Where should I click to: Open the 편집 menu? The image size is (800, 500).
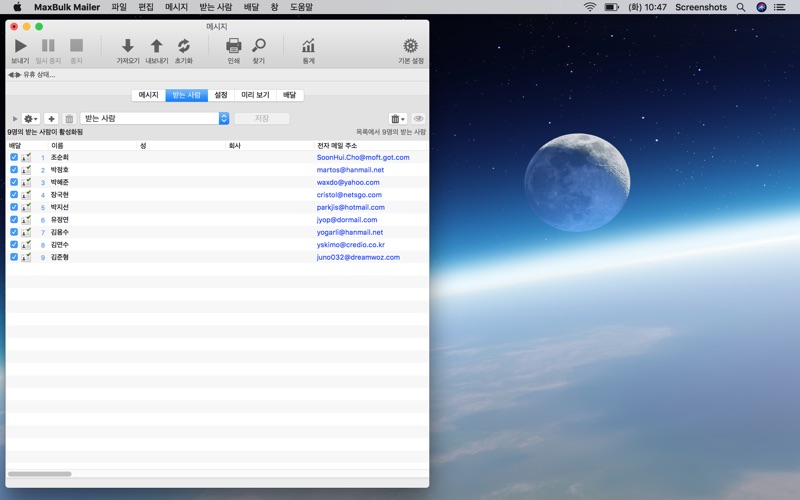pyautogui.click(x=146, y=7)
